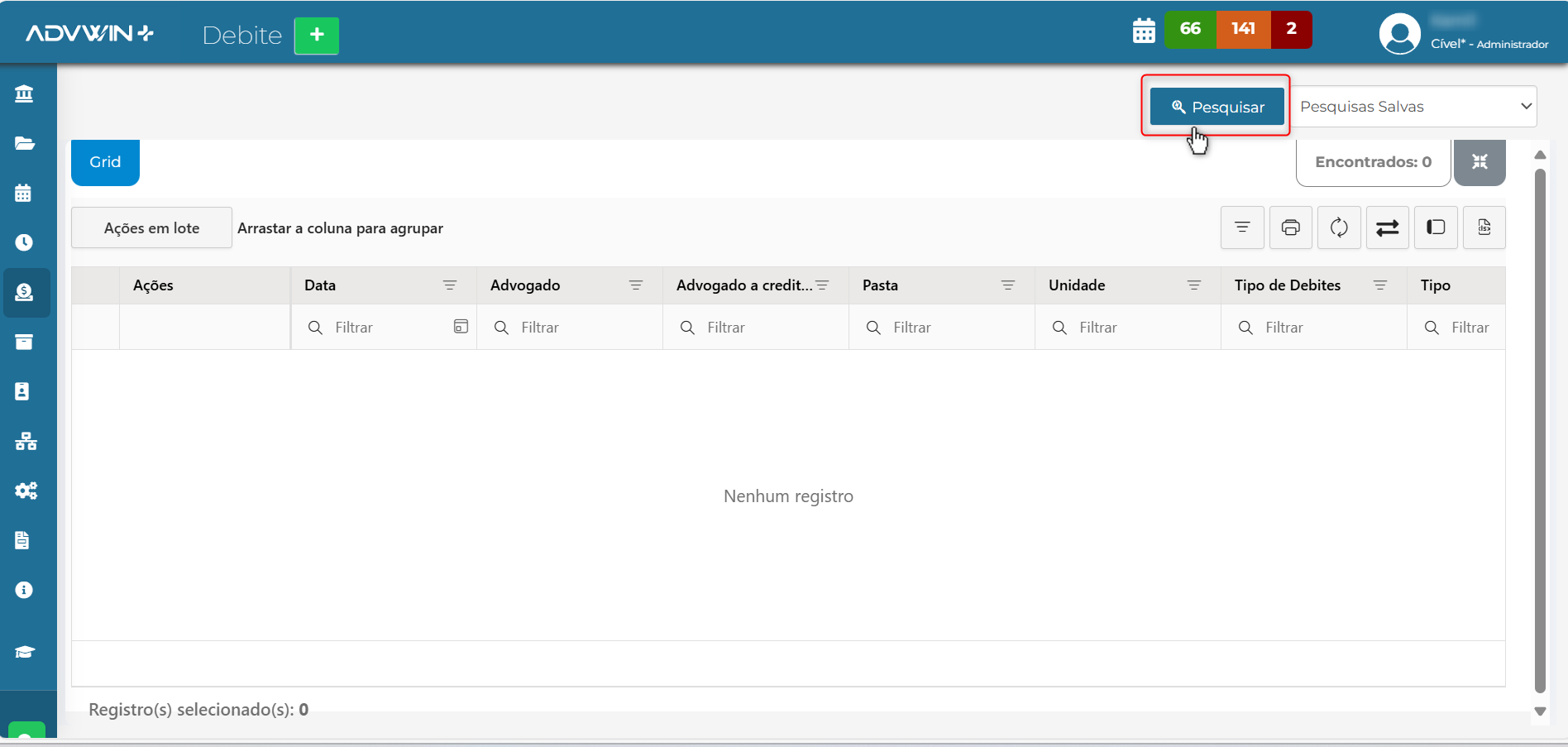Click the filter lines toolbar icon

[1242, 227]
